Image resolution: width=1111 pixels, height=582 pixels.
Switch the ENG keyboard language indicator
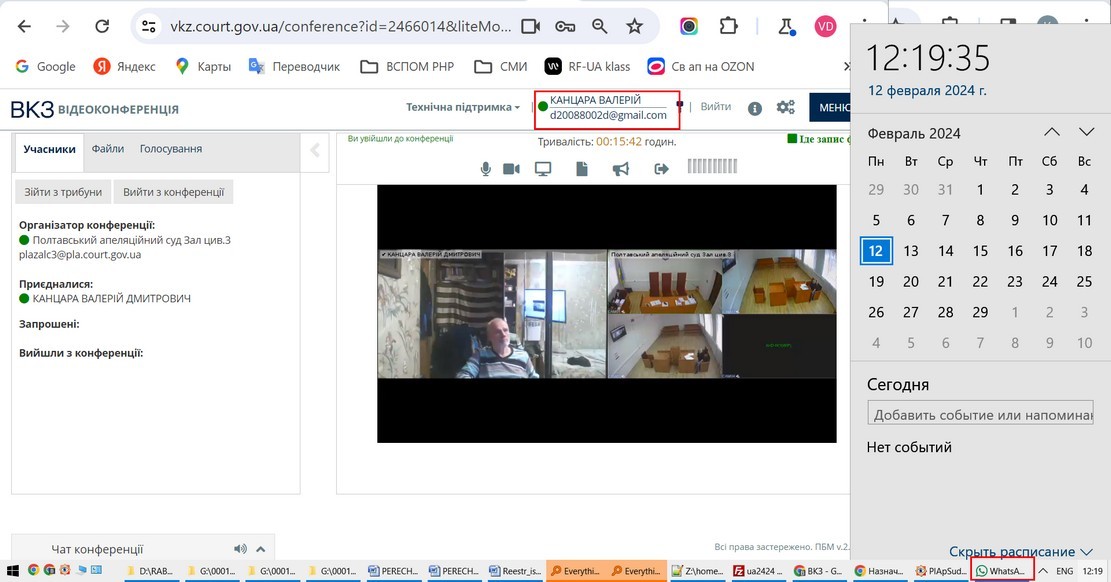pyautogui.click(x=1065, y=571)
